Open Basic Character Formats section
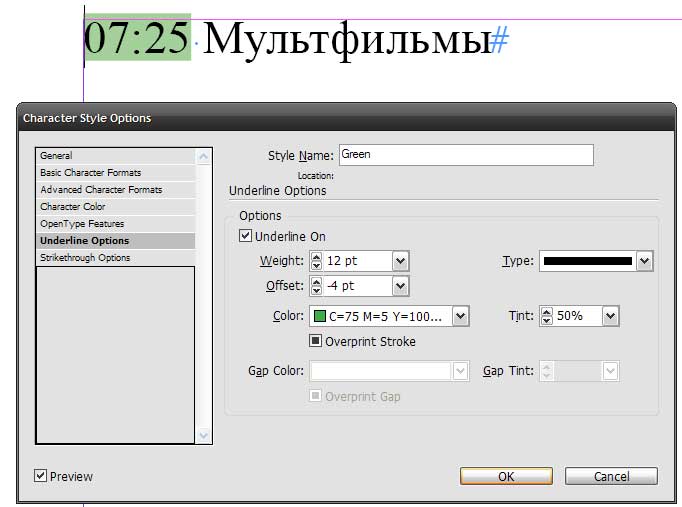 tap(116, 173)
